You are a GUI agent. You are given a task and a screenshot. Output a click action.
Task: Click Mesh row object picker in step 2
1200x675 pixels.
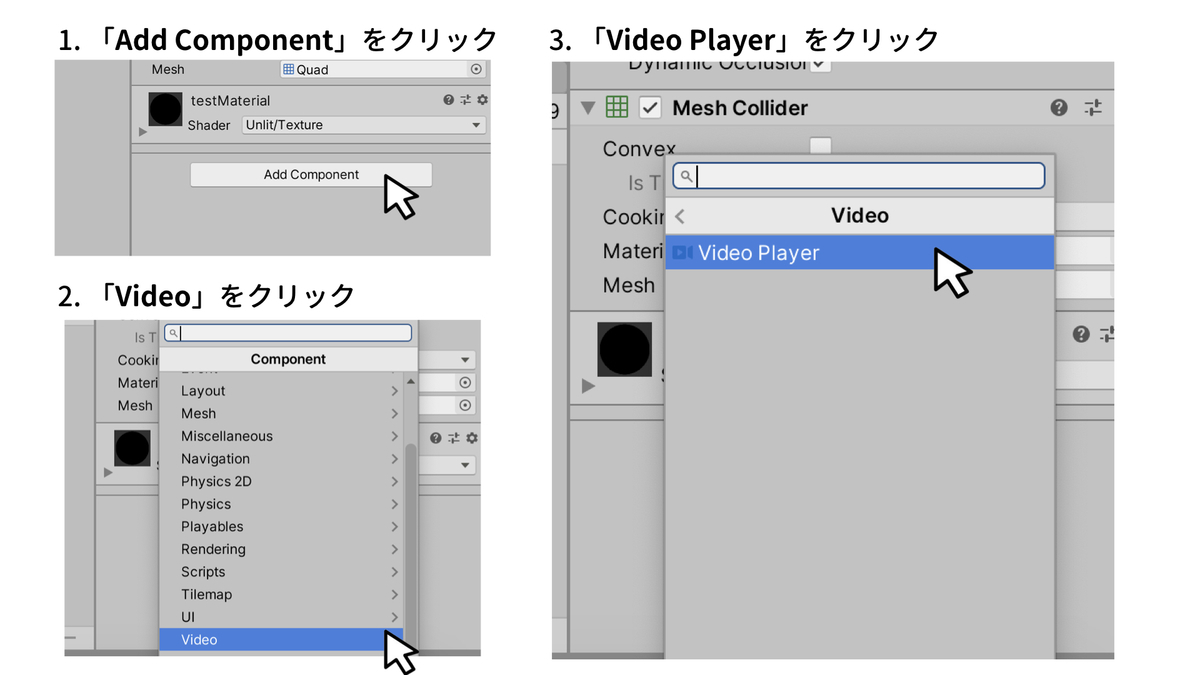click(465, 405)
